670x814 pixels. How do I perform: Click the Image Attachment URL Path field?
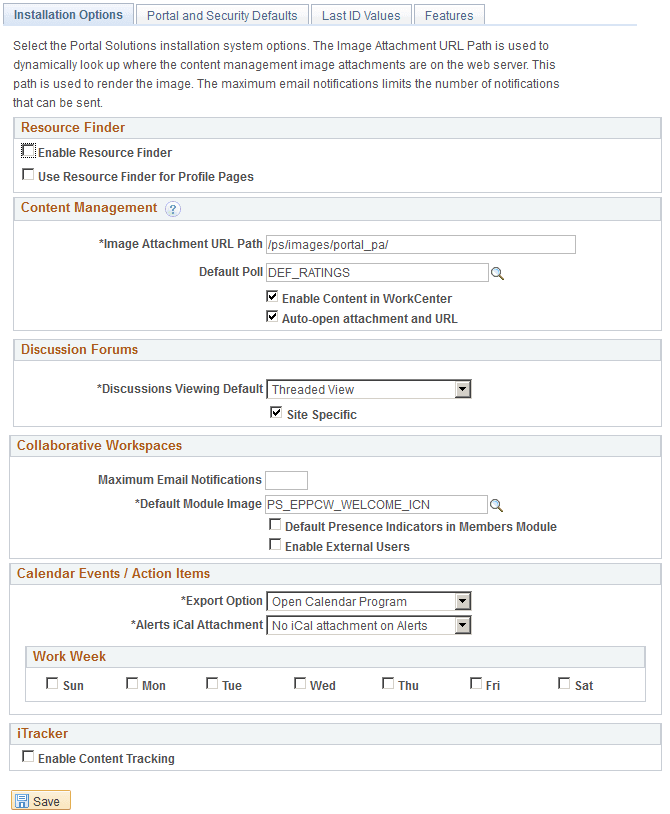420,244
